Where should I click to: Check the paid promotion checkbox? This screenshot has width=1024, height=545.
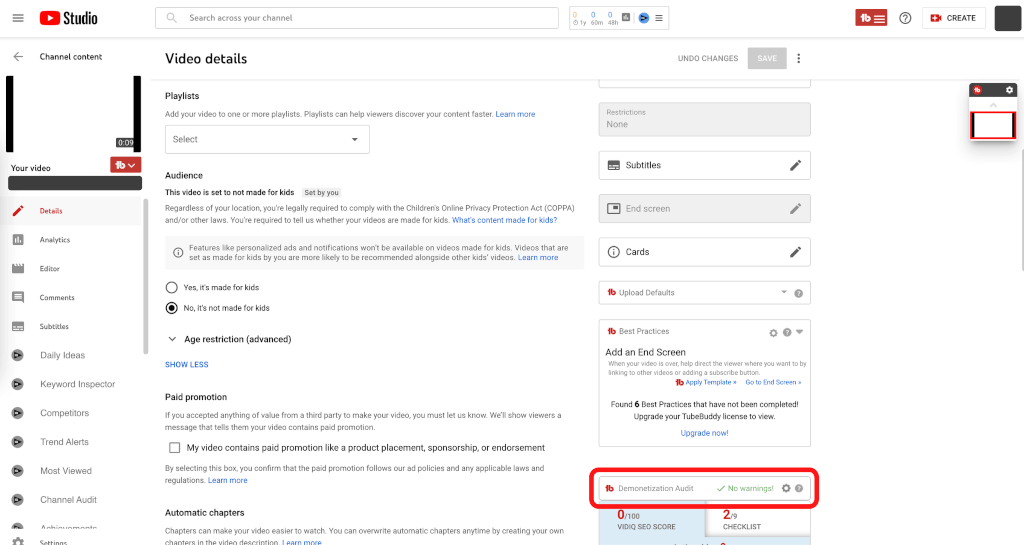pyautogui.click(x=175, y=448)
